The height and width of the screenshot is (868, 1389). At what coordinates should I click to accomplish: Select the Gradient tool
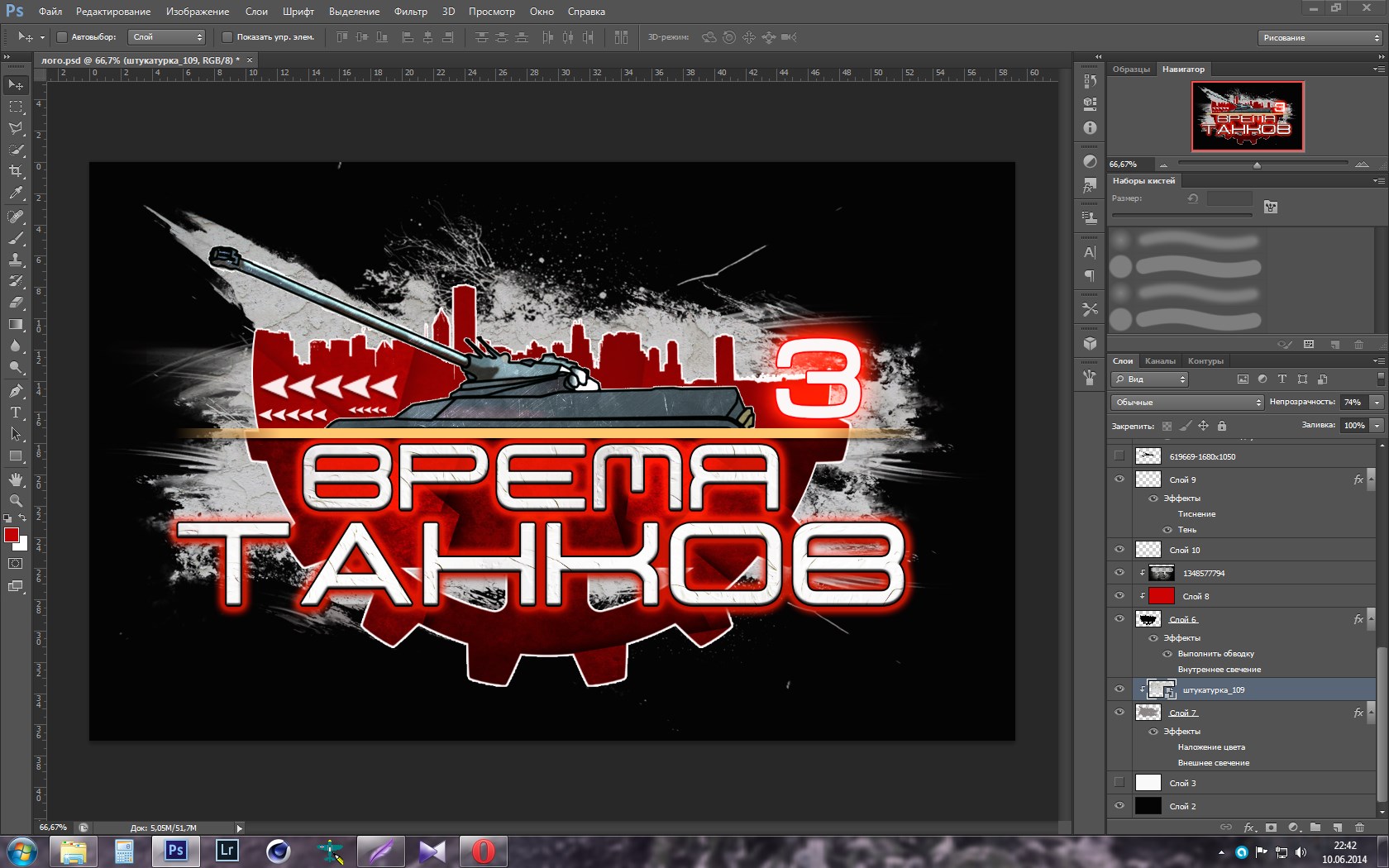(16, 324)
